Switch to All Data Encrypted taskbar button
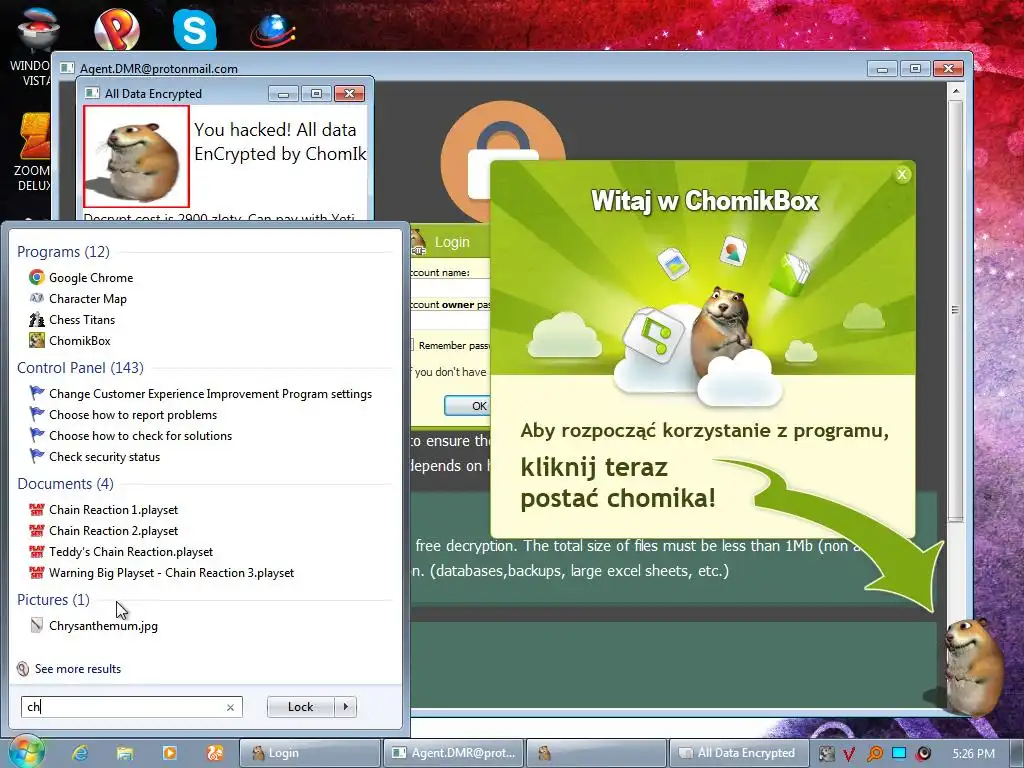 click(739, 753)
